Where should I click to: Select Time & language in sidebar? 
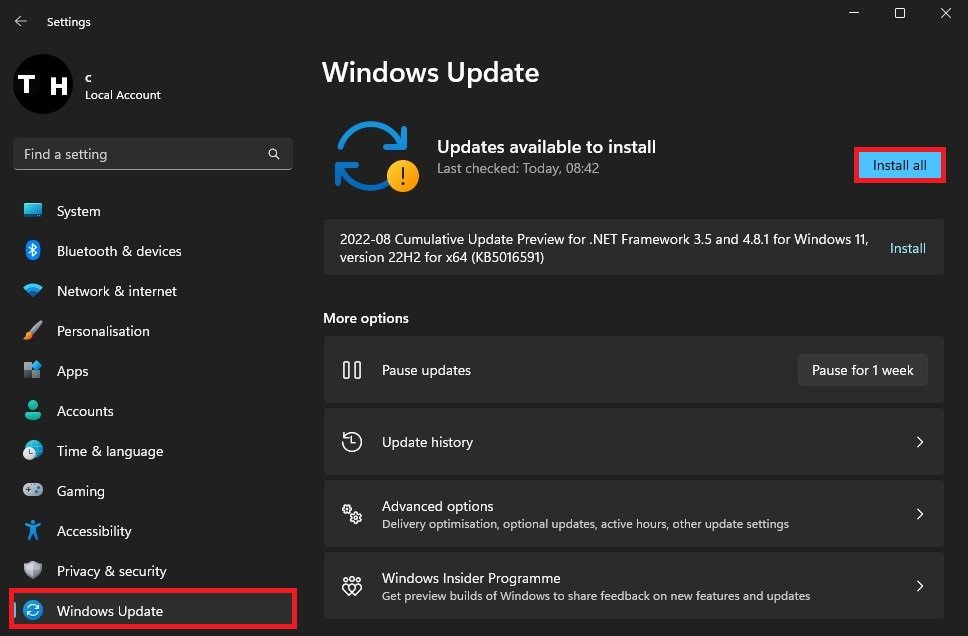pos(109,451)
